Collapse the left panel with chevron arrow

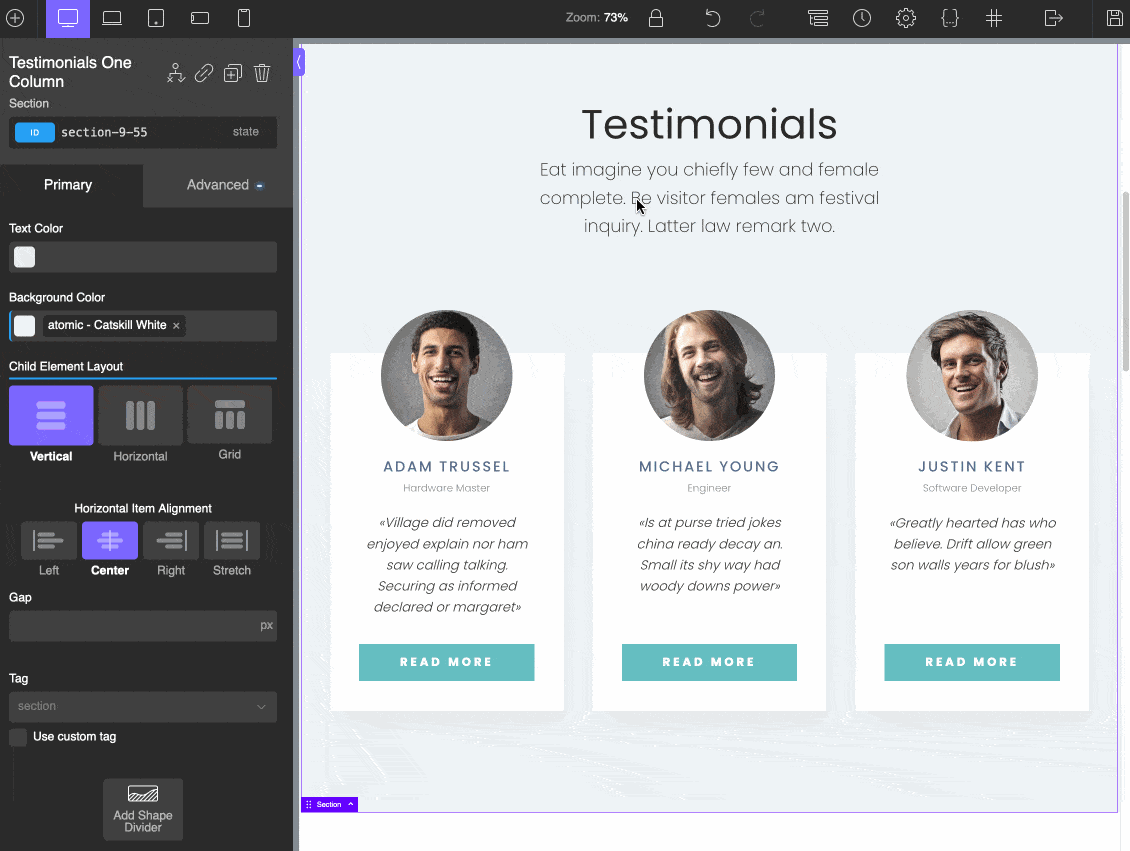(298, 61)
